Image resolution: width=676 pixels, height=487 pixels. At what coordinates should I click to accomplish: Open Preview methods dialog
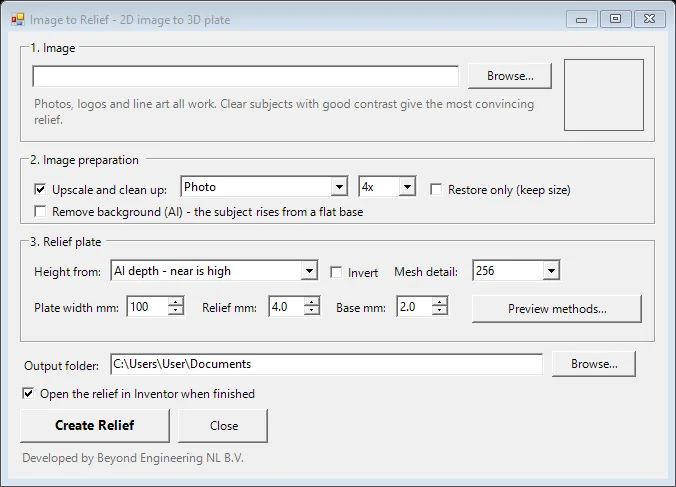click(557, 309)
